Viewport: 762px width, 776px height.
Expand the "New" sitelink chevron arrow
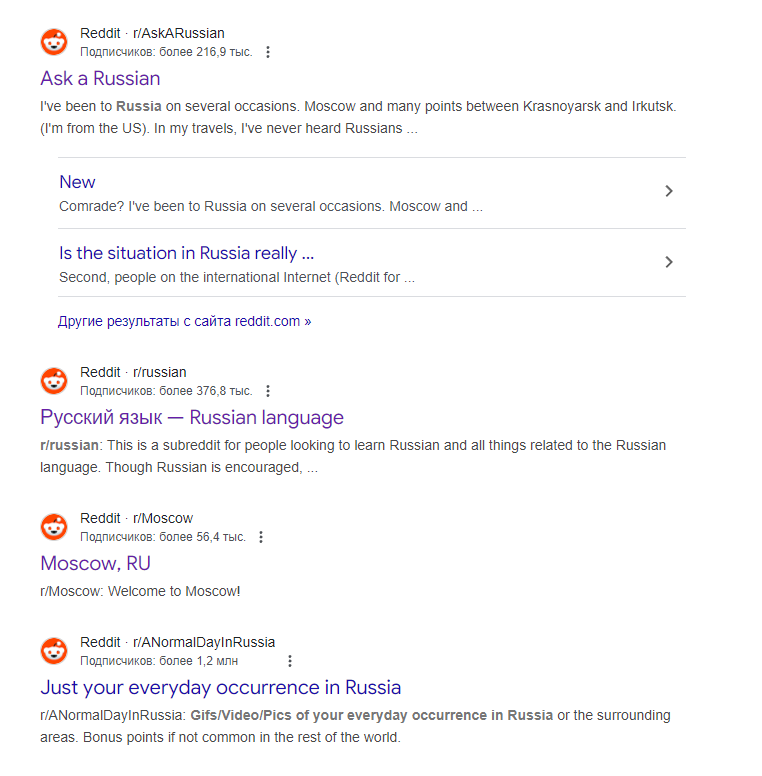point(669,191)
